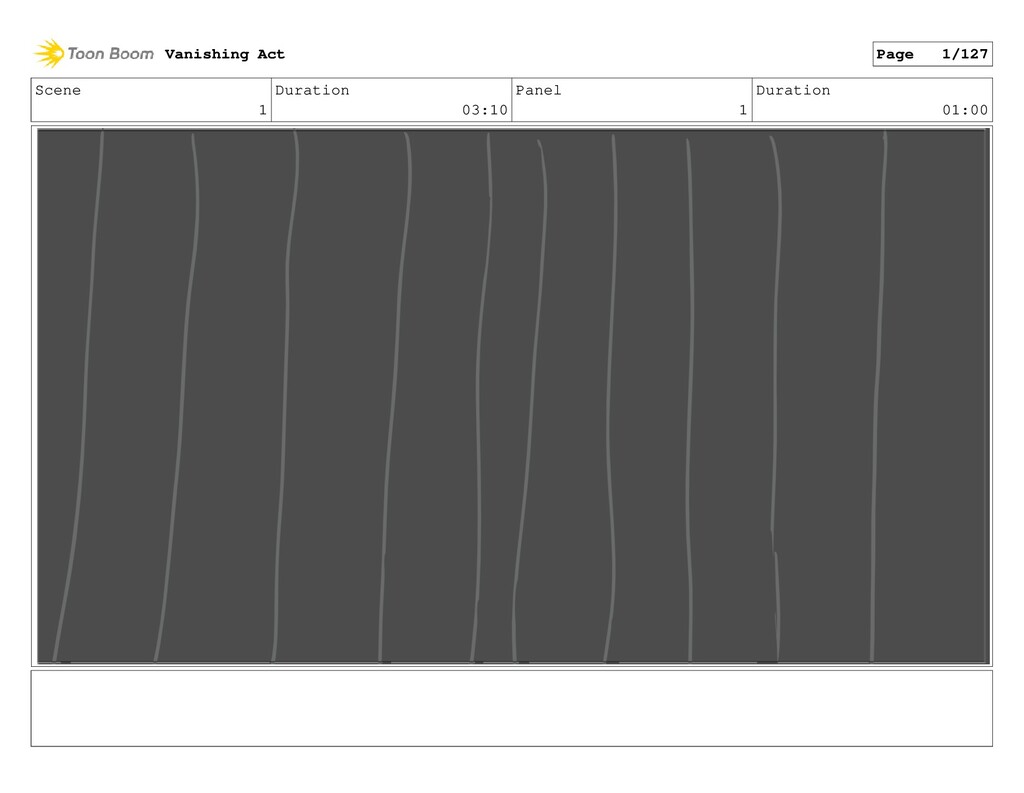Select the Scene number cell

coord(151,100)
